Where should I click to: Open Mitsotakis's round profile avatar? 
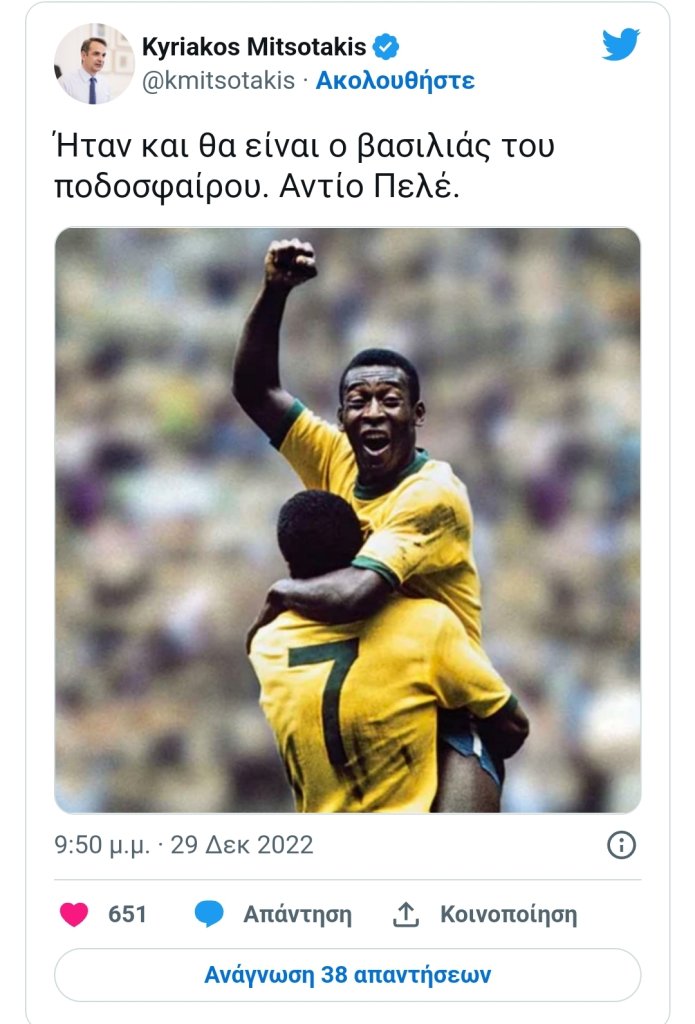click(x=94, y=63)
